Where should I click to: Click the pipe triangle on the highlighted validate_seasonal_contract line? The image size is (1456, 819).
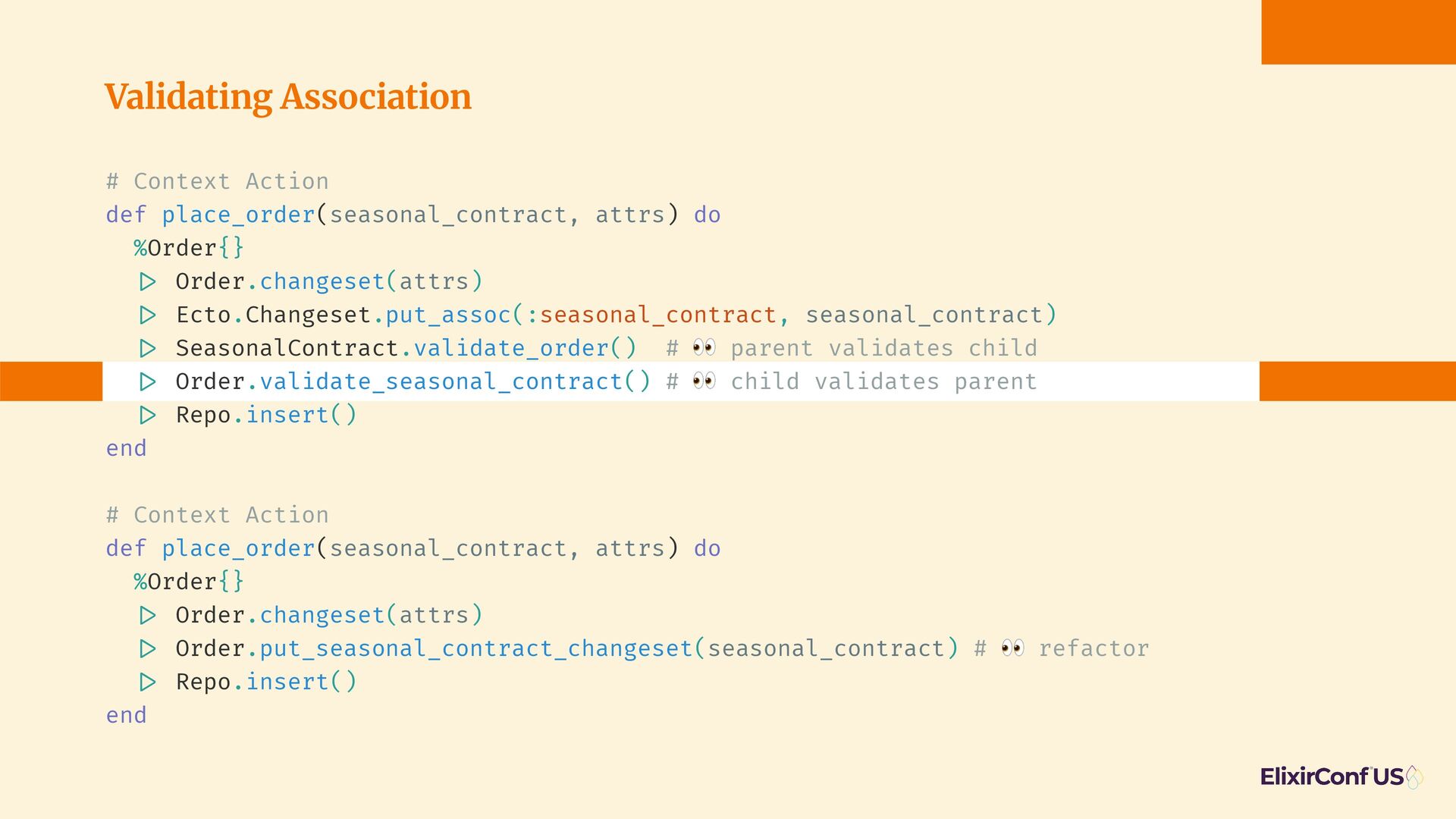coord(148,382)
